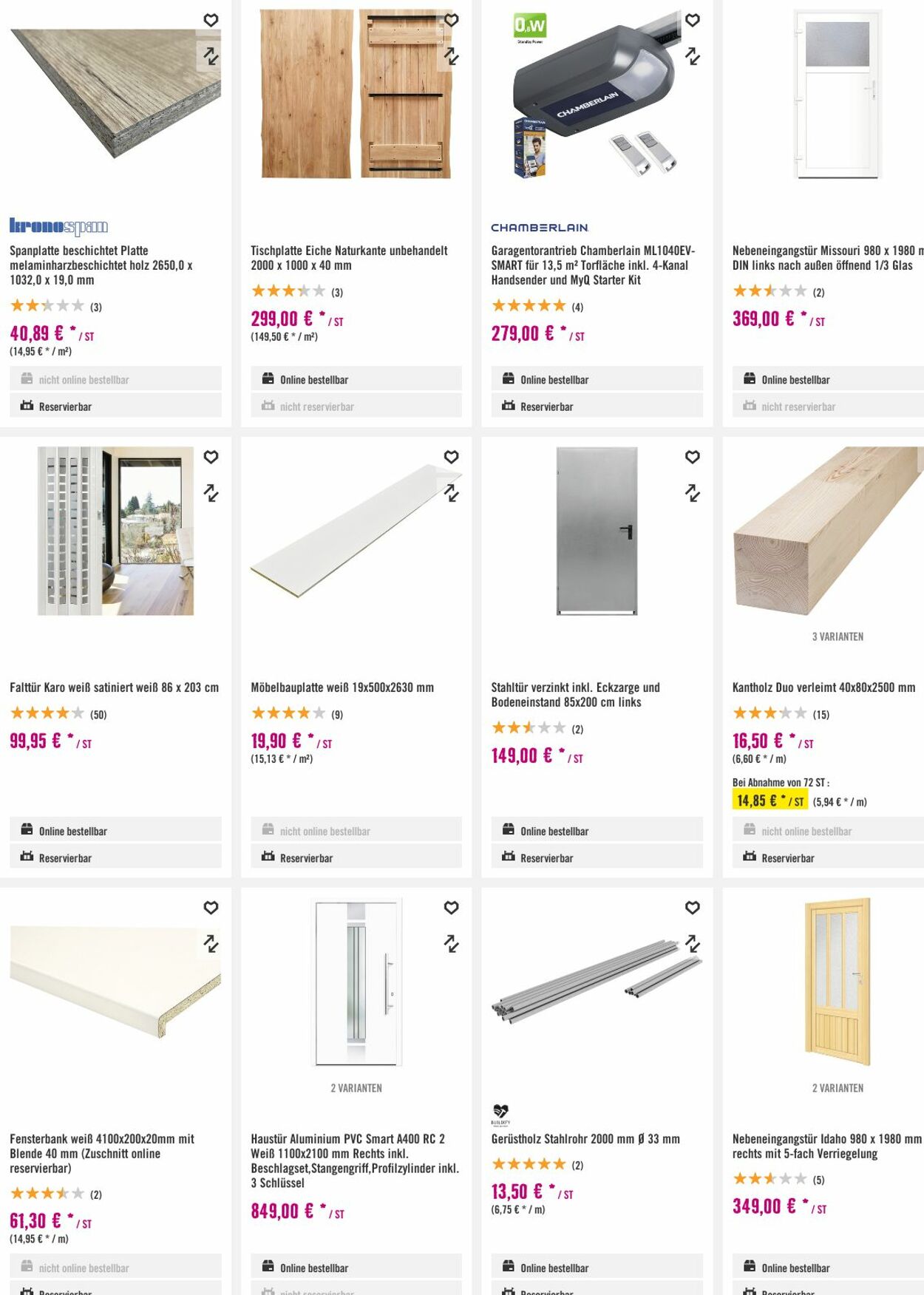The height and width of the screenshot is (1295, 924).
Task: Click Online bestellbar under Tischplatte Eiche
Action: pos(356,379)
